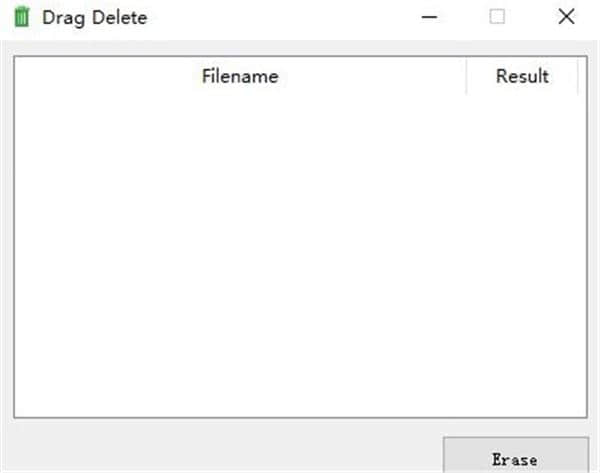The width and height of the screenshot is (600, 473).
Task: Click the divider between Filename and Result
Action: [x=466, y=76]
